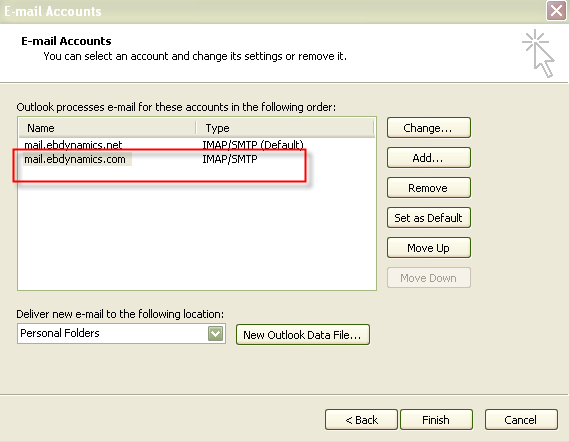The image size is (570, 442).
Task: Click the cursor wizard icon in header
Action: tap(538, 53)
